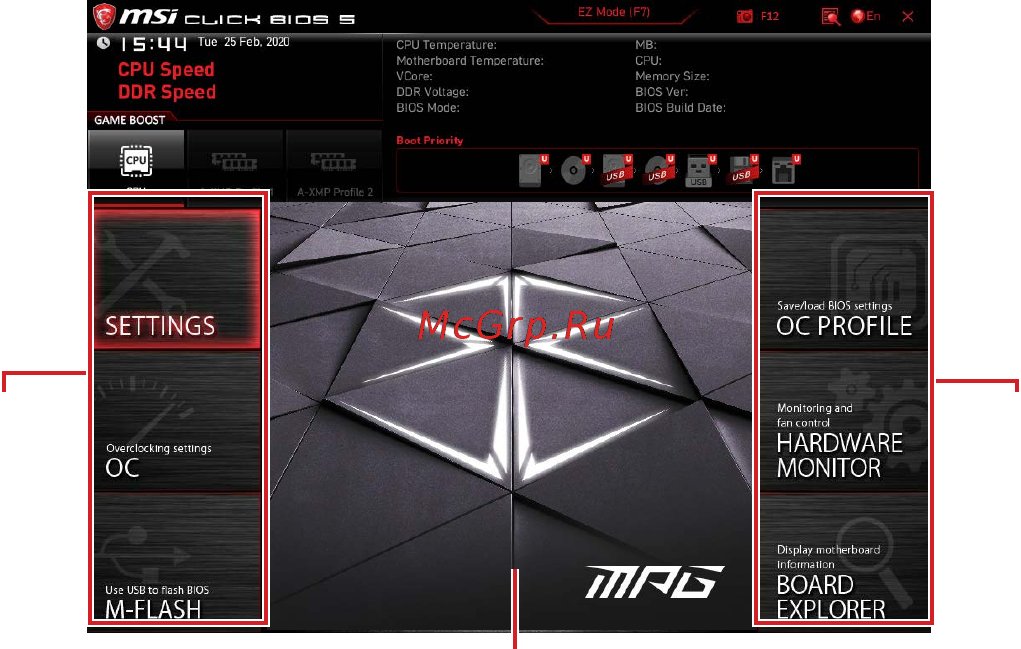This screenshot has width=1021, height=649.
Task: Select the USB floppy boot device icon
Action: point(742,171)
